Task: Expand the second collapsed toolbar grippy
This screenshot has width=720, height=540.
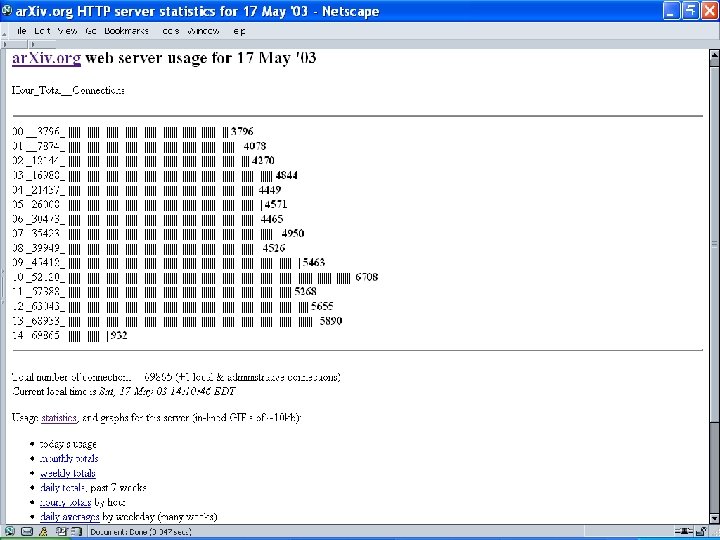Action: [x=42, y=45]
